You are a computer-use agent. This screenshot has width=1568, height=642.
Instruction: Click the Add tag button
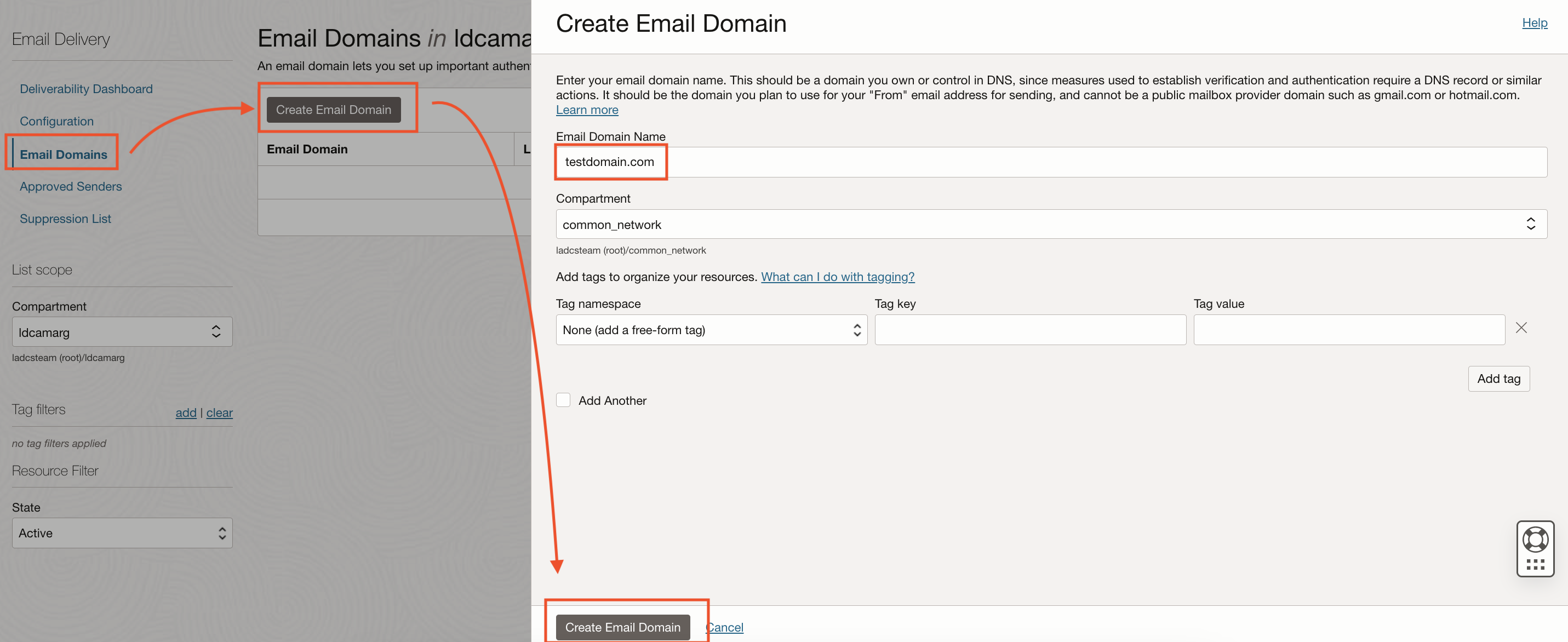[1498, 378]
